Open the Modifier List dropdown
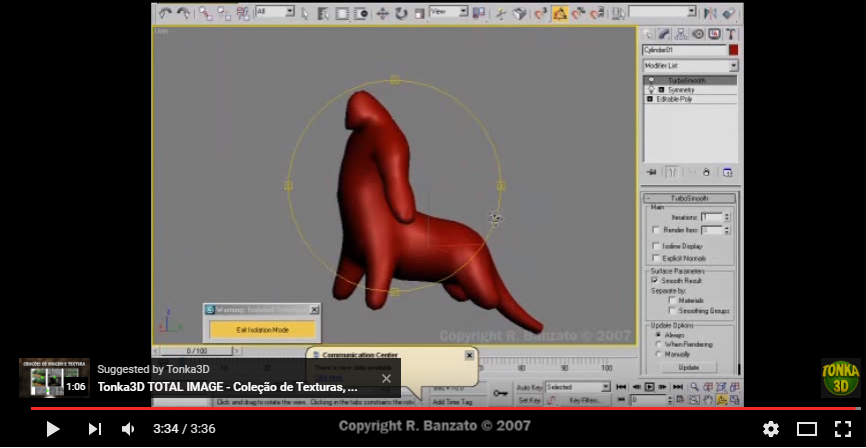This screenshot has height=448, width=866. click(690, 66)
